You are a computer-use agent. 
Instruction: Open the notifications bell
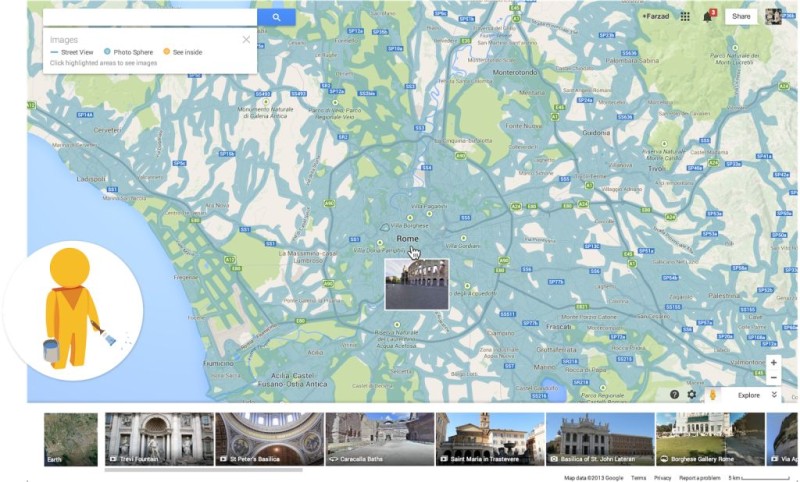(x=708, y=16)
